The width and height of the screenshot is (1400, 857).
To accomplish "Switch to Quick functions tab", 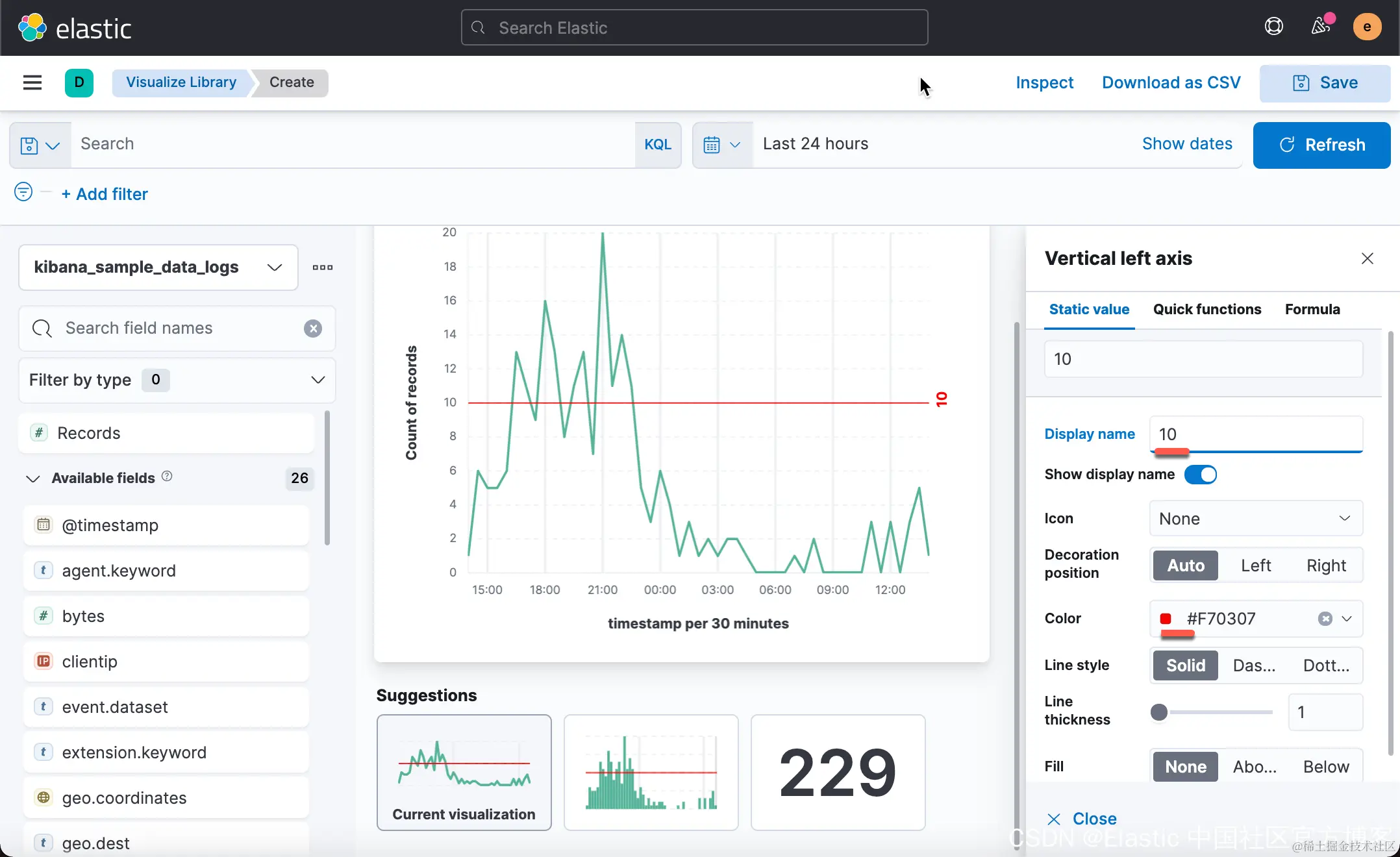I will click(x=1206, y=310).
